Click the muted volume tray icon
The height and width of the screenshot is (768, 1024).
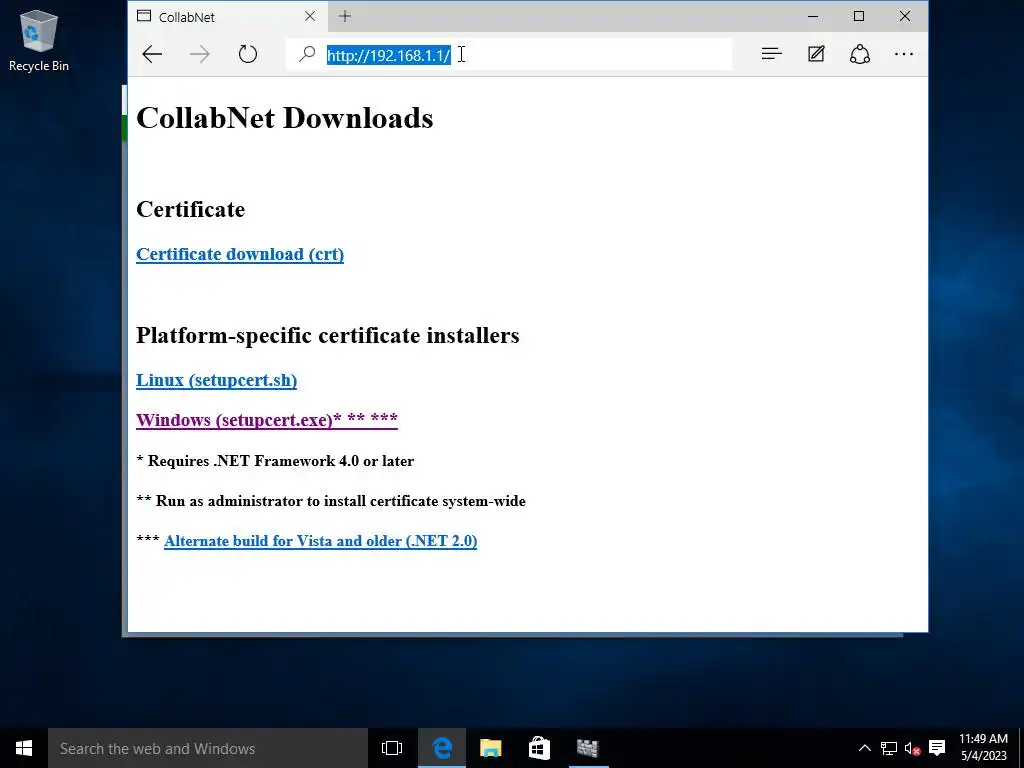[912, 748]
